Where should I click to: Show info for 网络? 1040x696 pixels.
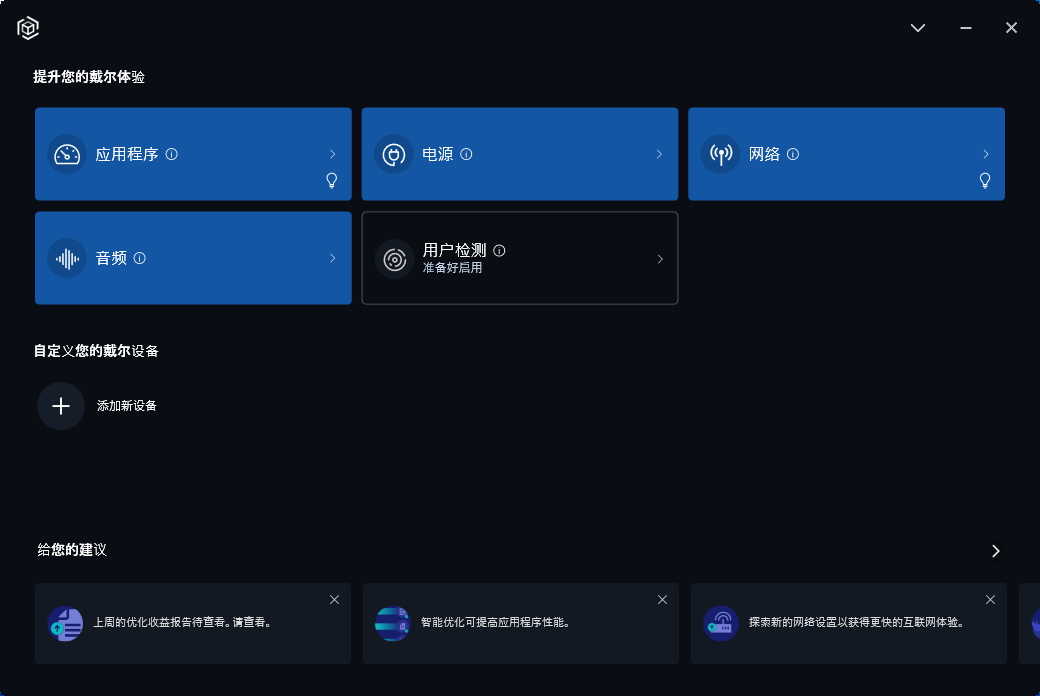pyautogui.click(x=793, y=155)
